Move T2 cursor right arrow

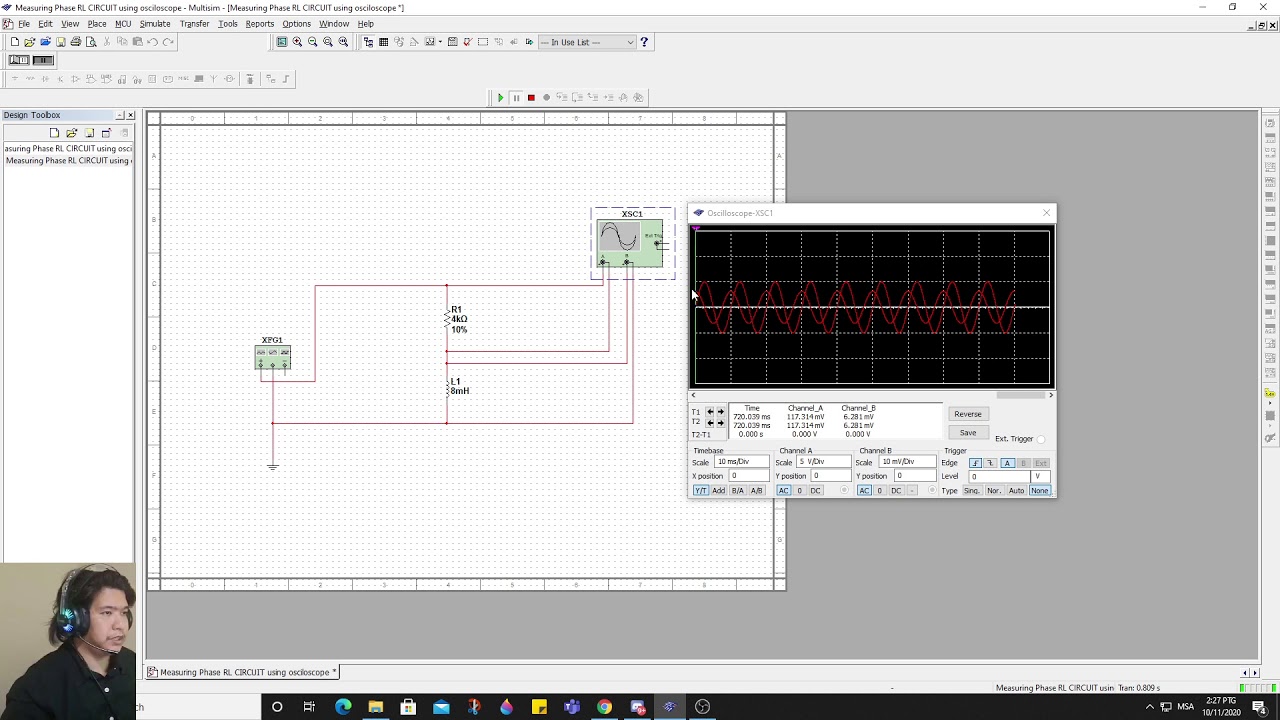click(x=721, y=423)
